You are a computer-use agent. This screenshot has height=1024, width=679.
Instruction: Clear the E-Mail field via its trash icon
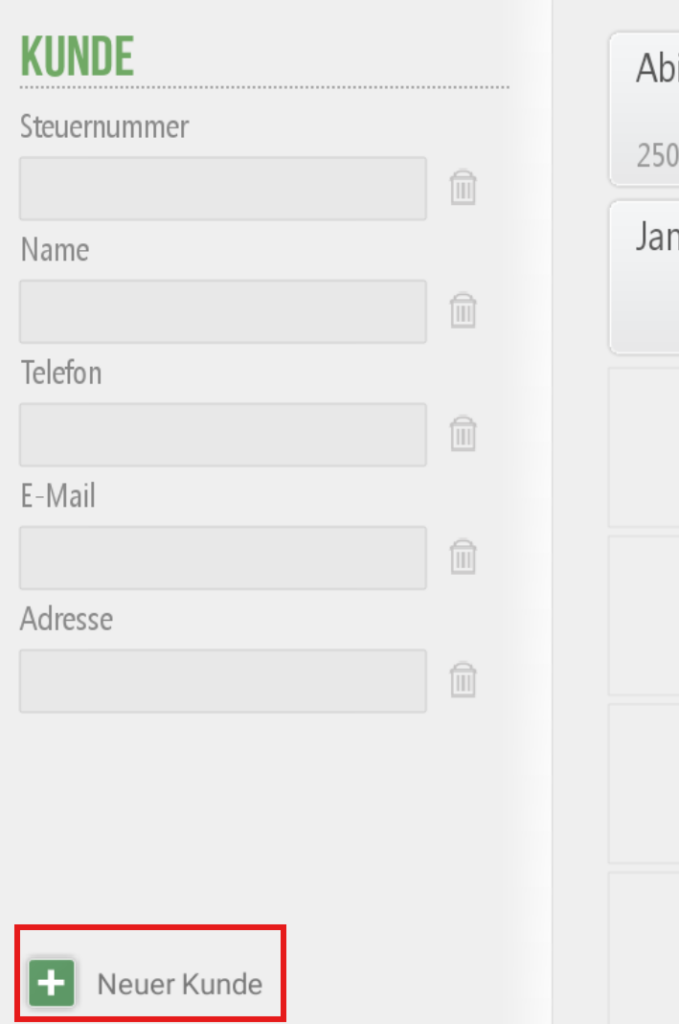coord(463,556)
